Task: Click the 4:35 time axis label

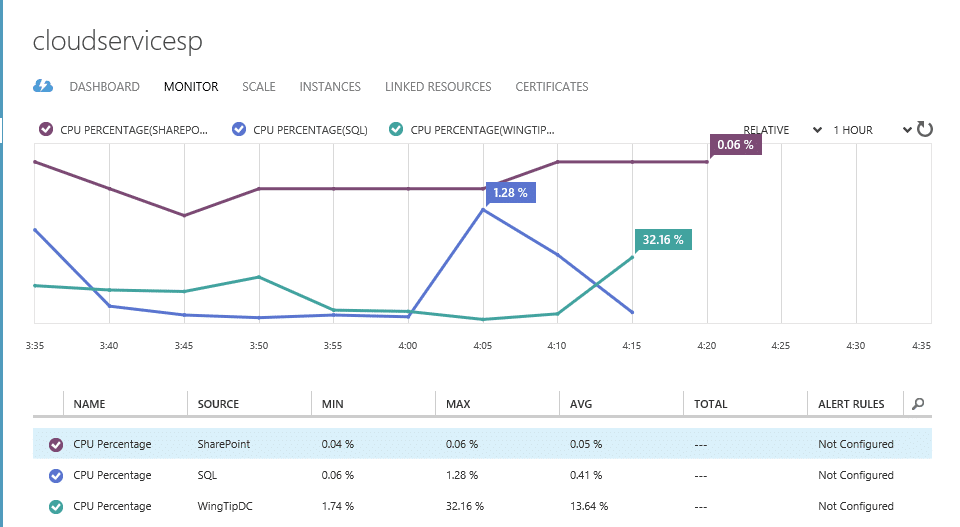Action: point(921,346)
